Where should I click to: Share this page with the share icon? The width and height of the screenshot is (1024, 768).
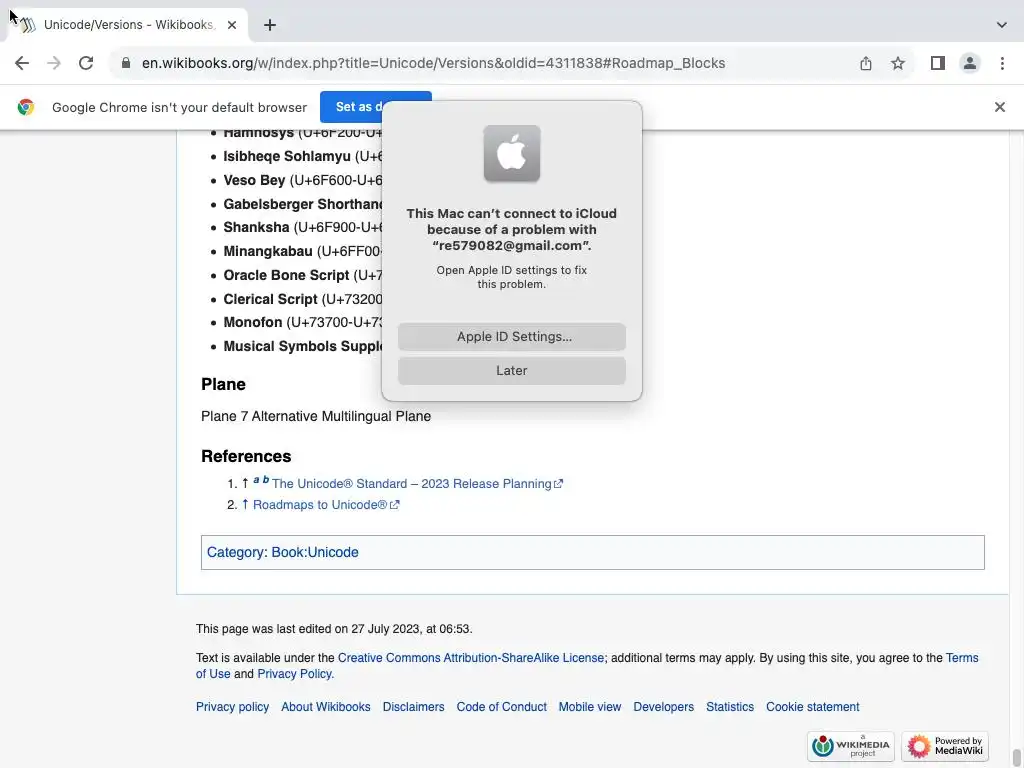coord(865,63)
